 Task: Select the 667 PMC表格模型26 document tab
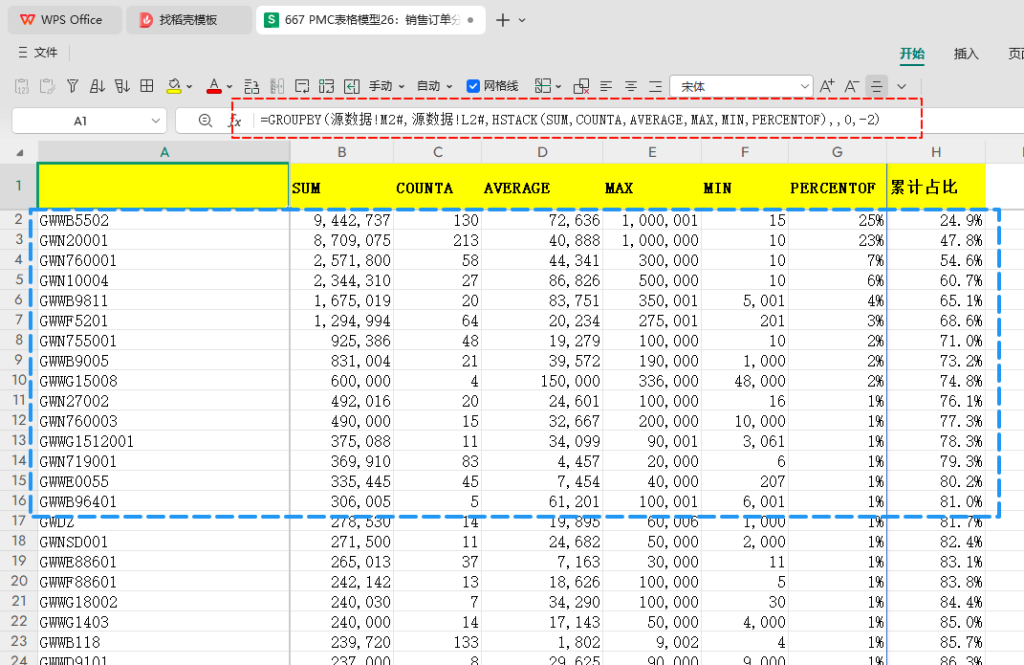pos(371,20)
